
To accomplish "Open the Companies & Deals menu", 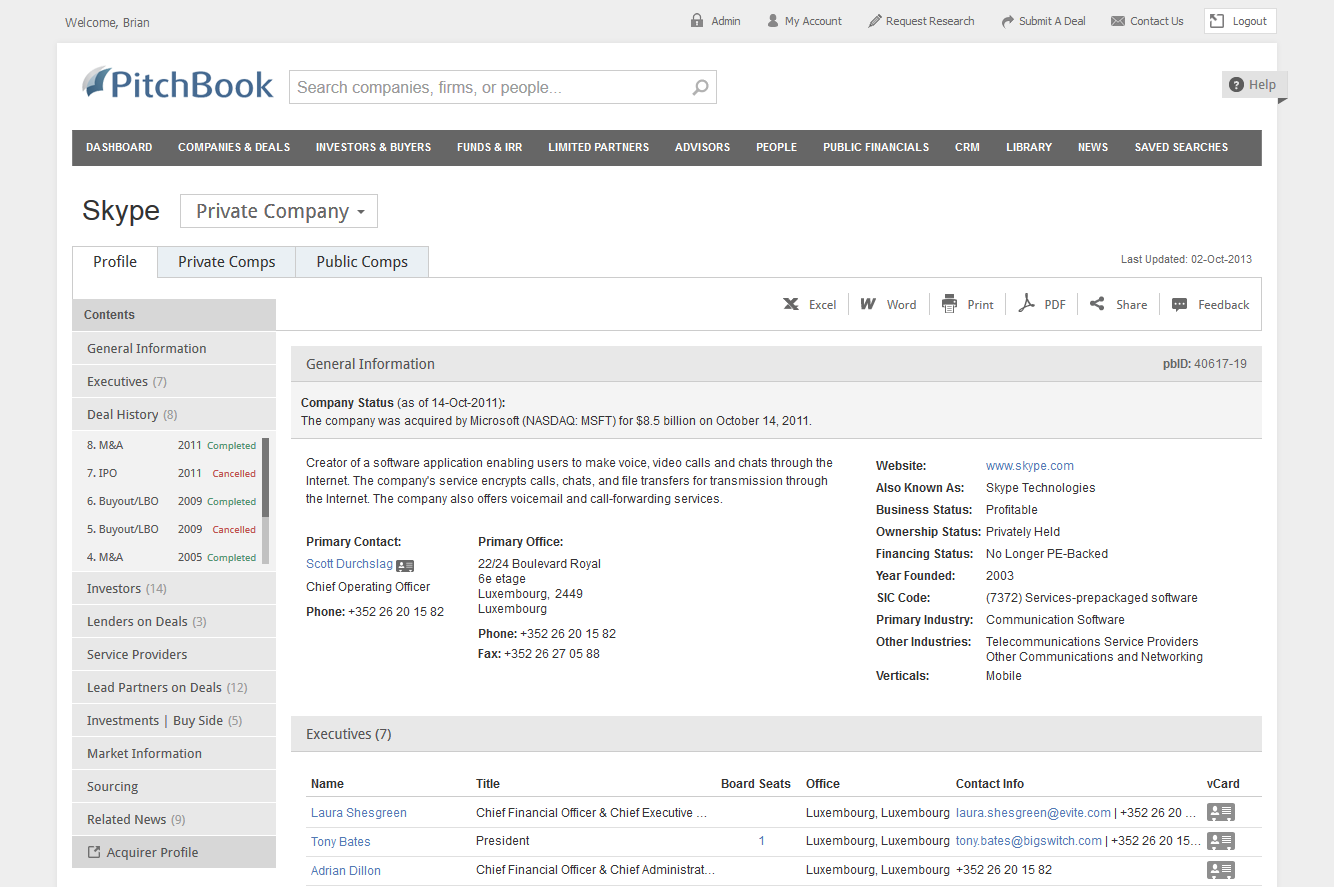I will pos(234,147).
